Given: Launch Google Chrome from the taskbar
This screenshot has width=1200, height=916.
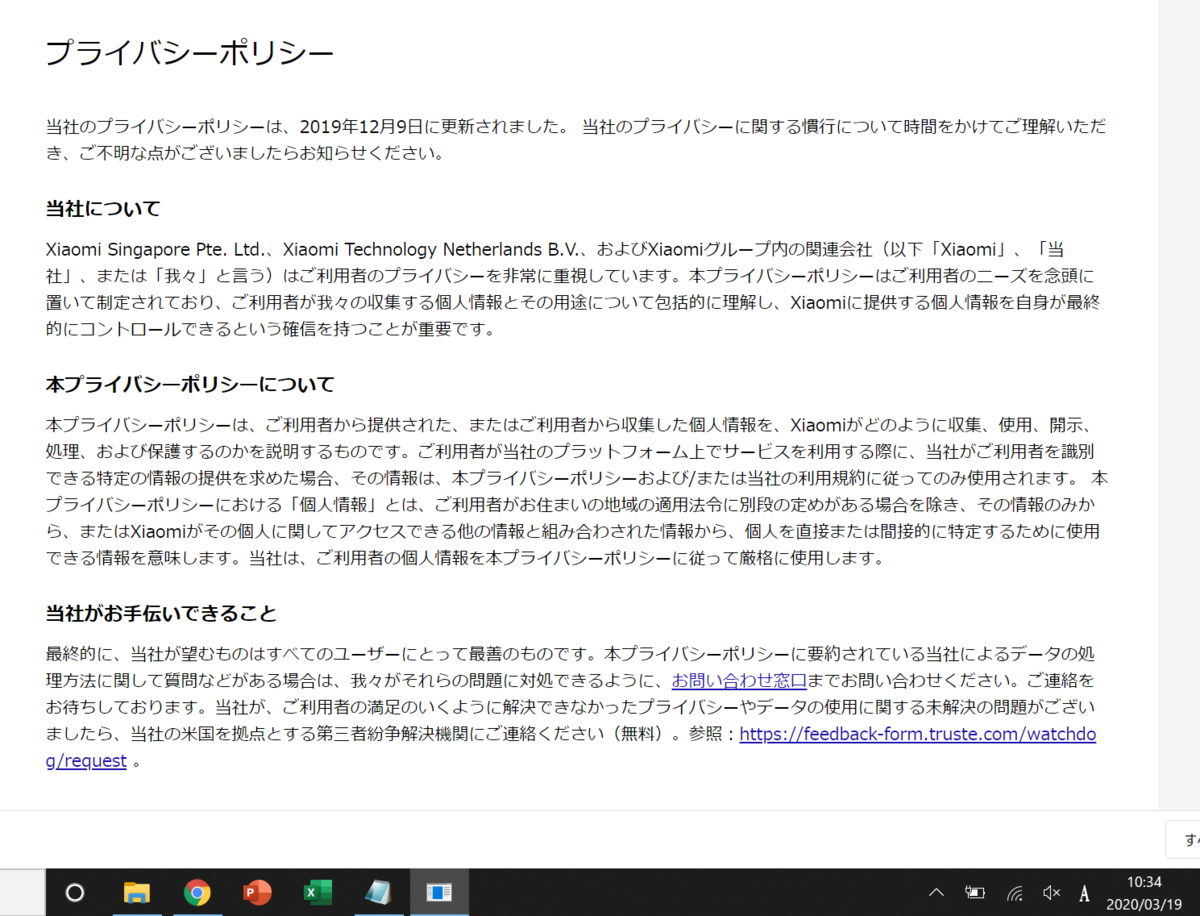Looking at the screenshot, I should coord(197,892).
